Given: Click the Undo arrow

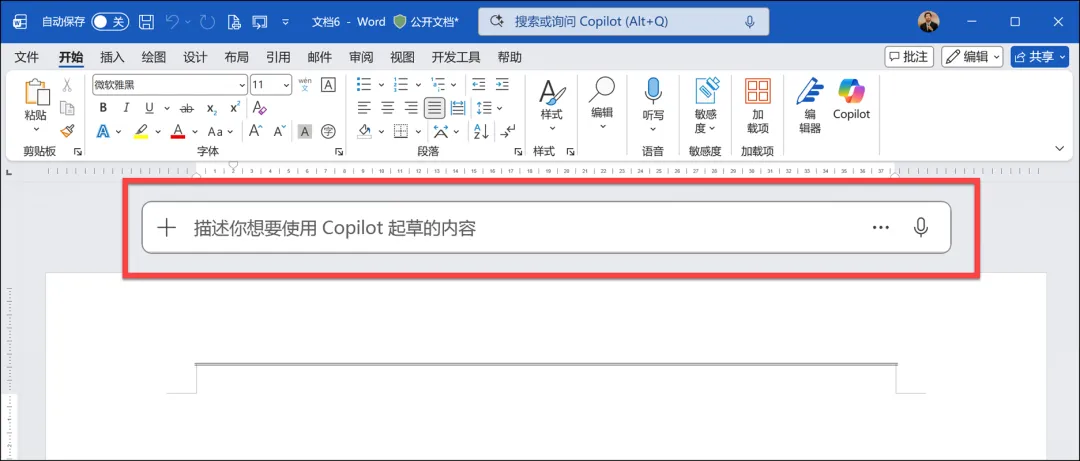Looking at the screenshot, I should 172,22.
